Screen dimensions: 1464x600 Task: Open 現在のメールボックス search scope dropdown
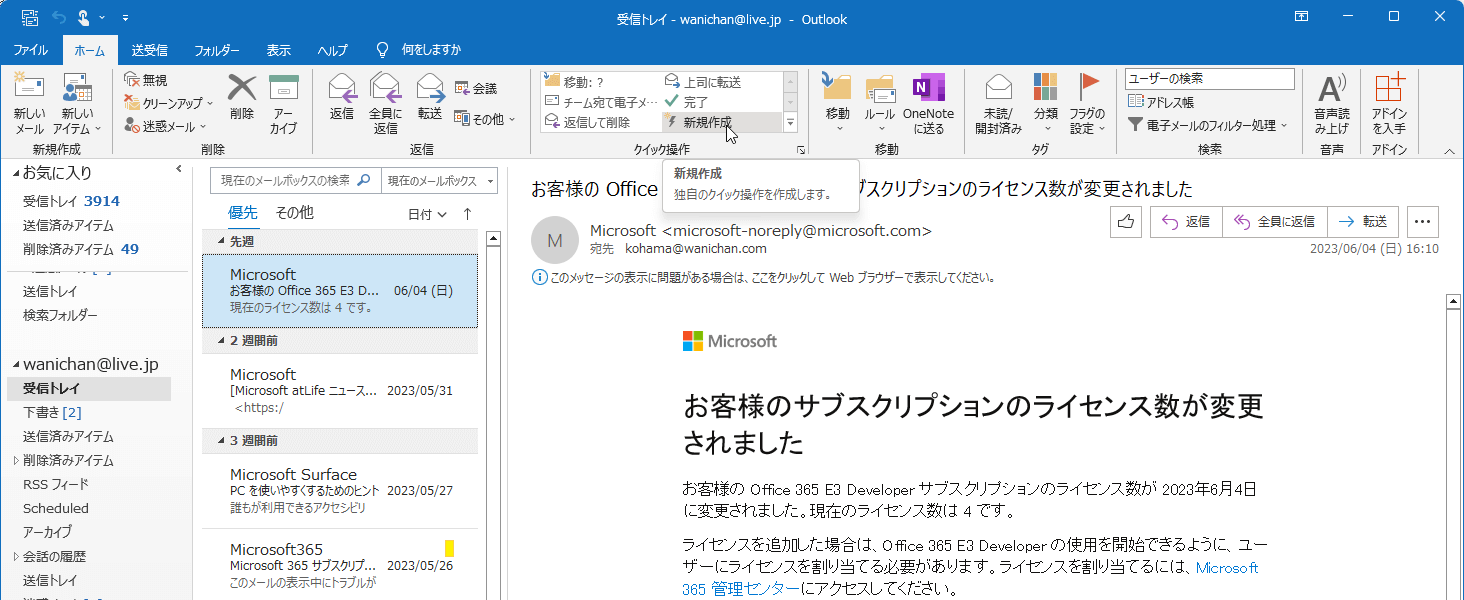point(439,181)
